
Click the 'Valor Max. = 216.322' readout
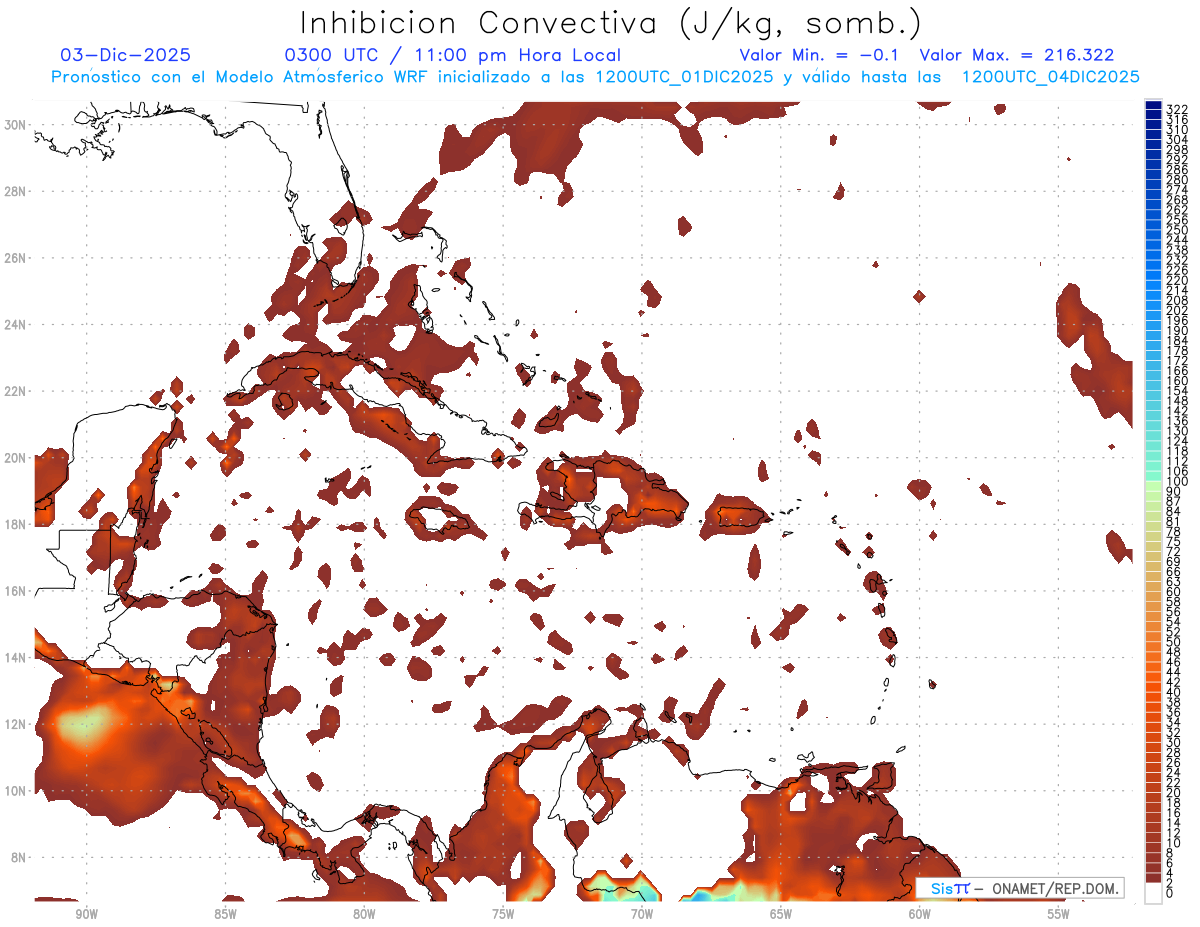tap(1017, 56)
